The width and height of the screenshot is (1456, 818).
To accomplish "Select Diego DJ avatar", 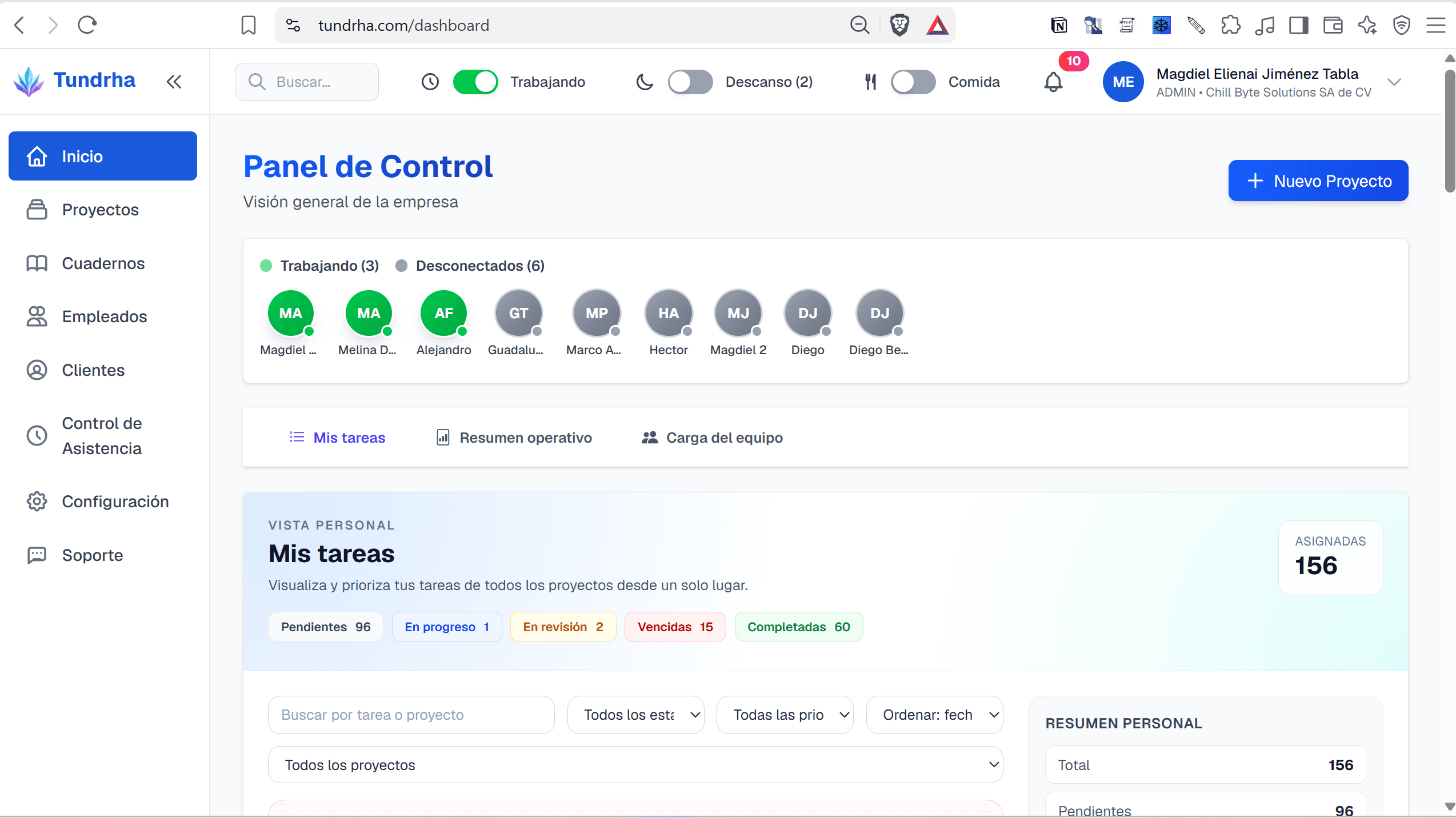I will (807, 313).
